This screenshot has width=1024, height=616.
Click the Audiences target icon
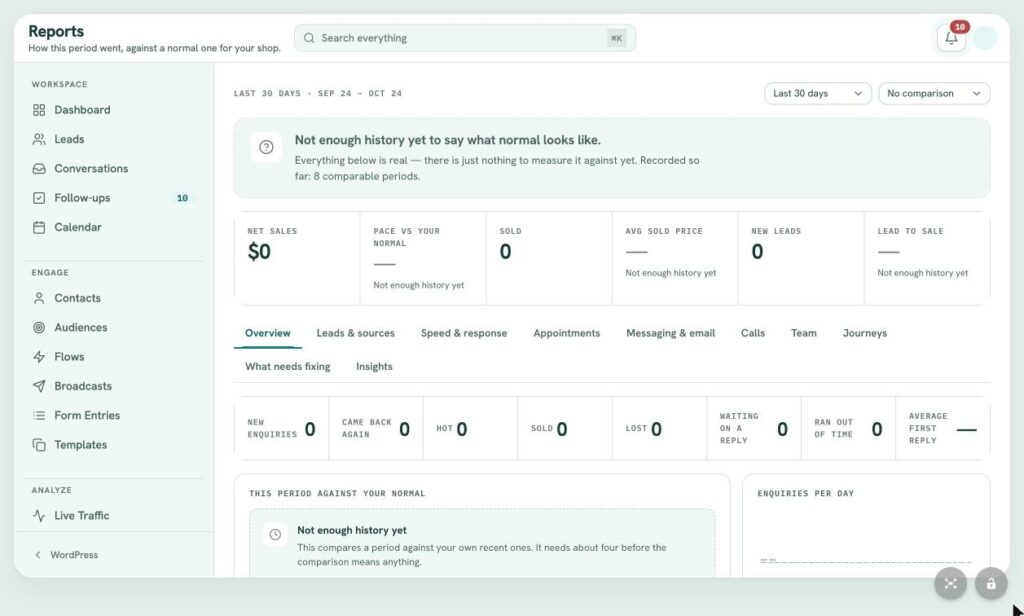point(39,327)
